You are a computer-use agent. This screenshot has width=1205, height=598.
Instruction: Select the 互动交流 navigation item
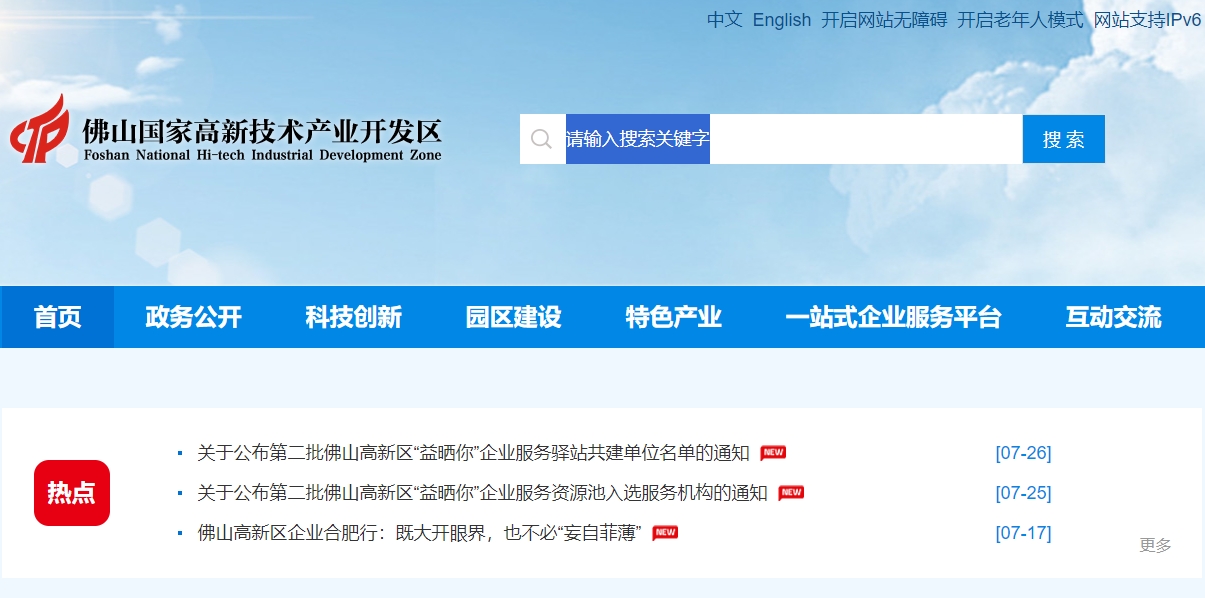[1115, 317]
